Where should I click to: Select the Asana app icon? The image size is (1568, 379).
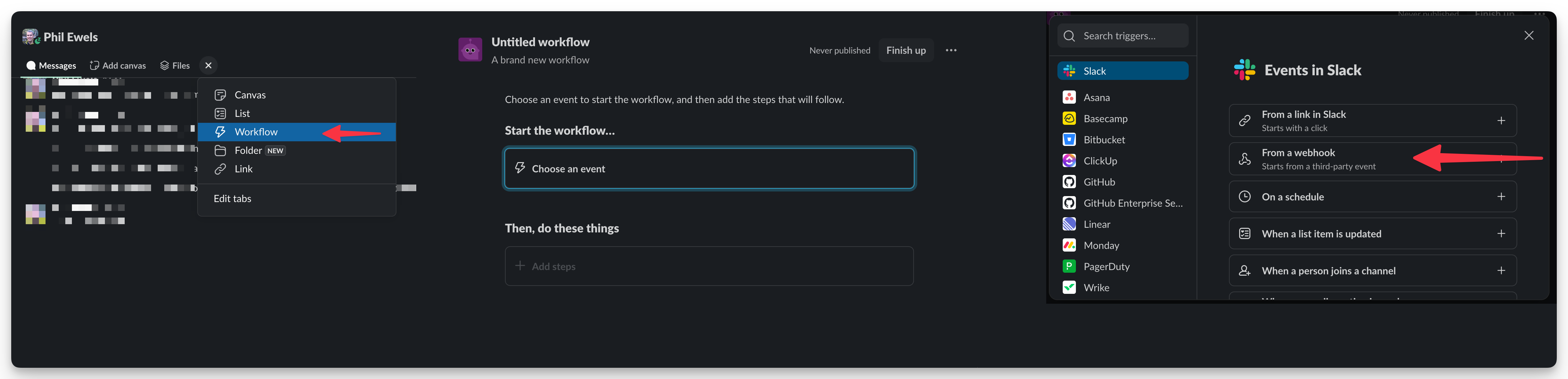1069,97
